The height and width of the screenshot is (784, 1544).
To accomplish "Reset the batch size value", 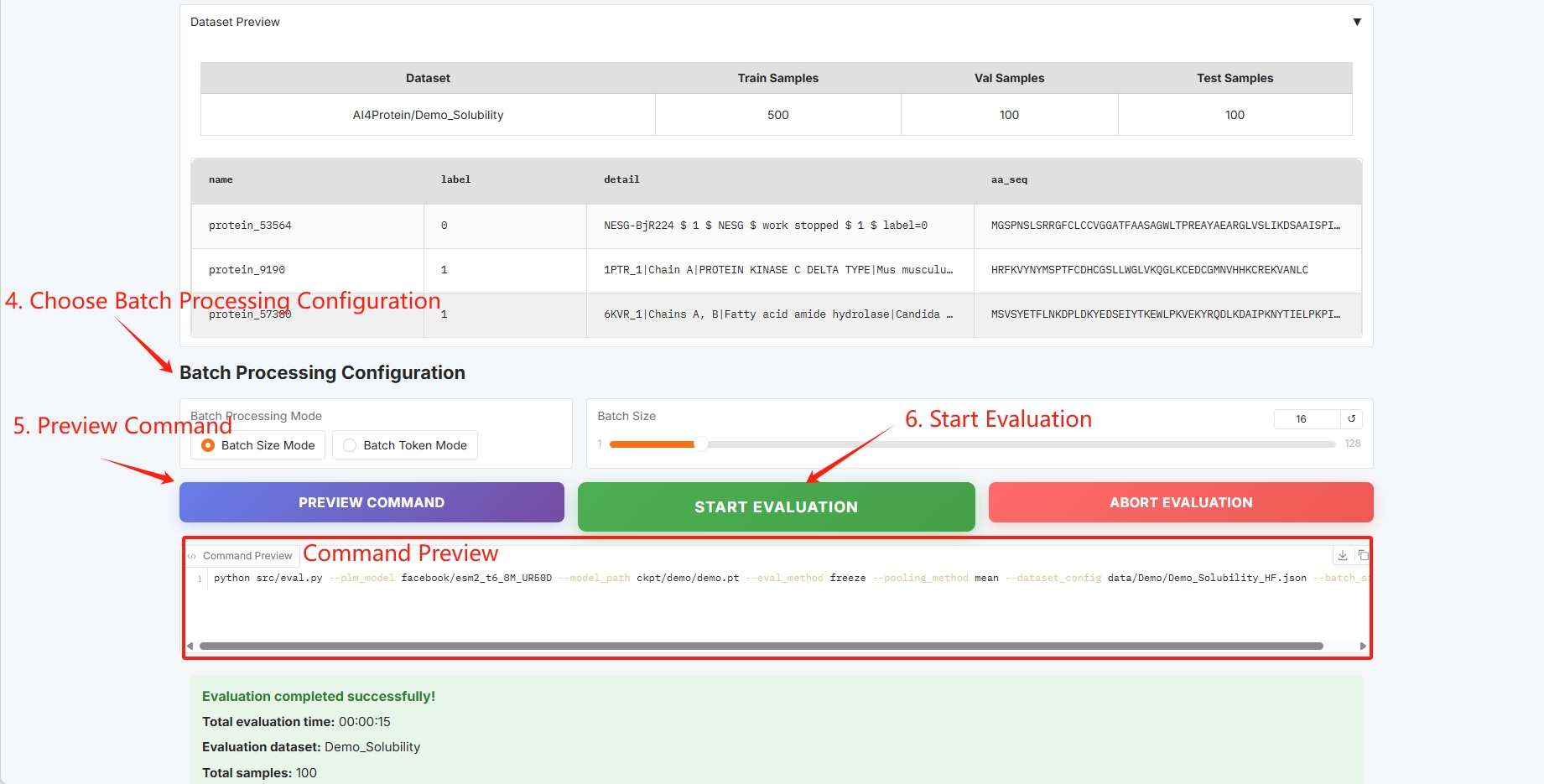I will tap(1351, 418).
